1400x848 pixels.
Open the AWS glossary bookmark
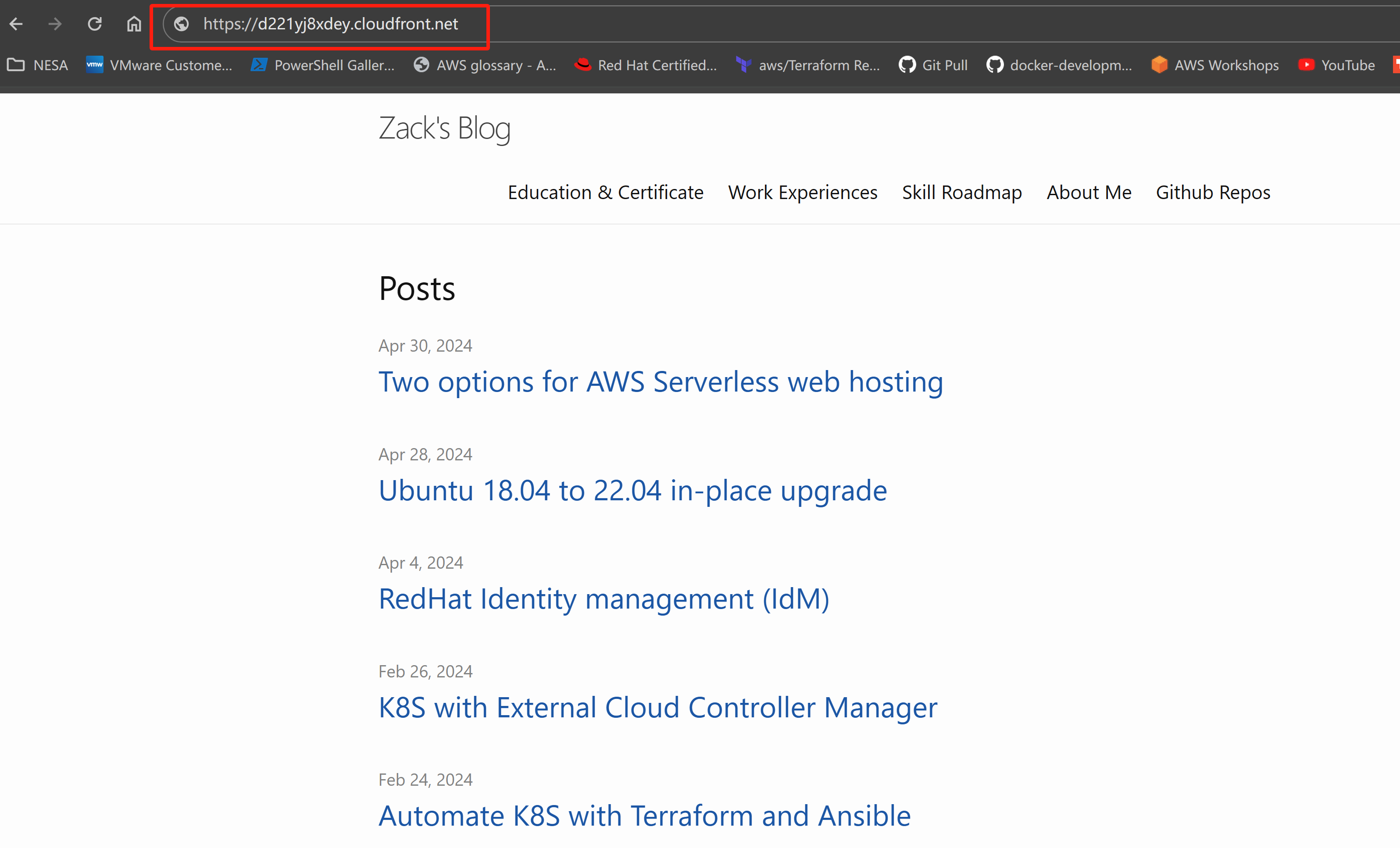tap(485, 65)
